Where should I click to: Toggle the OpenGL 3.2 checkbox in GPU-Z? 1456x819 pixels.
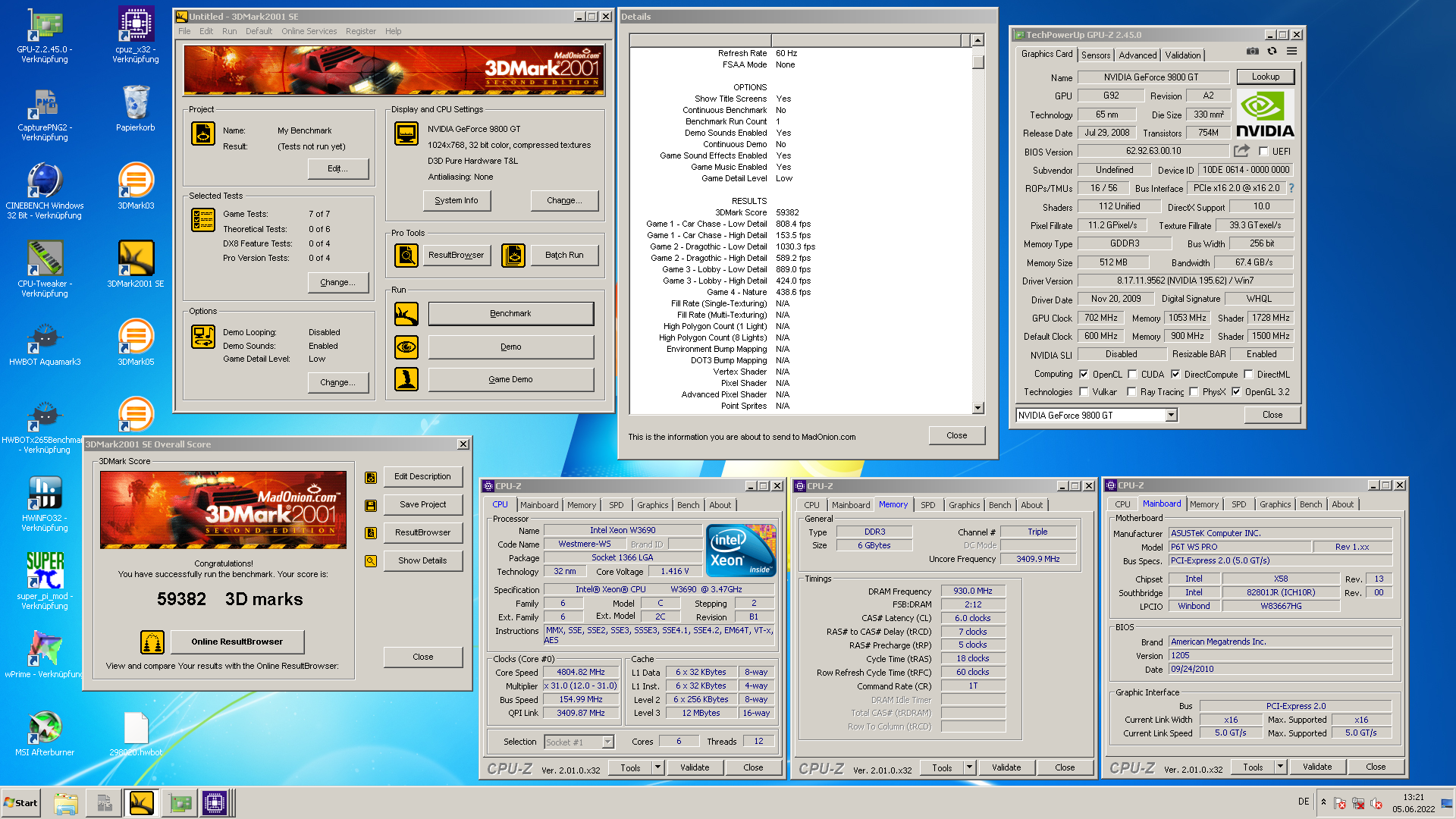click(1236, 392)
